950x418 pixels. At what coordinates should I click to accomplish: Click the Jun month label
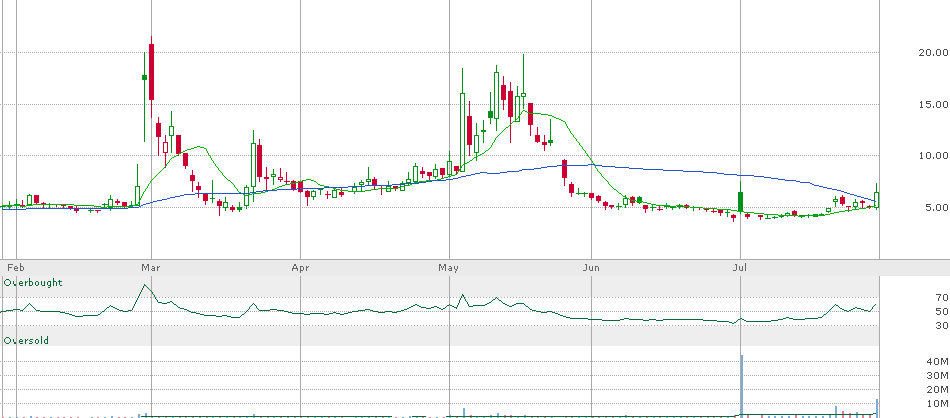point(591,268)
